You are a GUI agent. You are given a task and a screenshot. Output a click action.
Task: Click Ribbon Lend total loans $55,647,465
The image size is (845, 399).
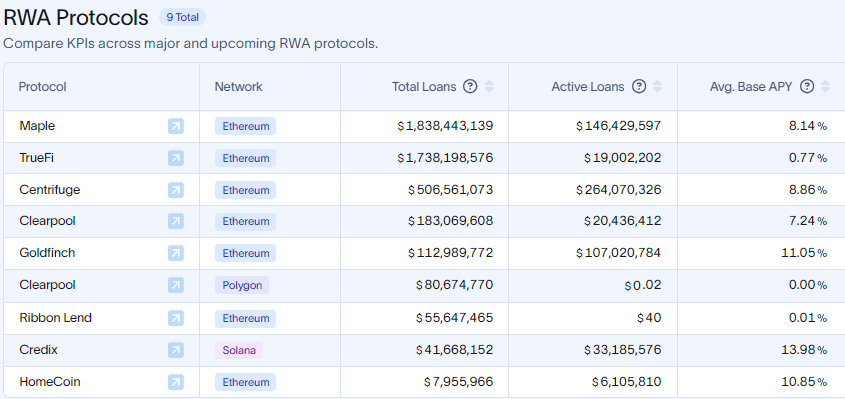tap(454, 318)
